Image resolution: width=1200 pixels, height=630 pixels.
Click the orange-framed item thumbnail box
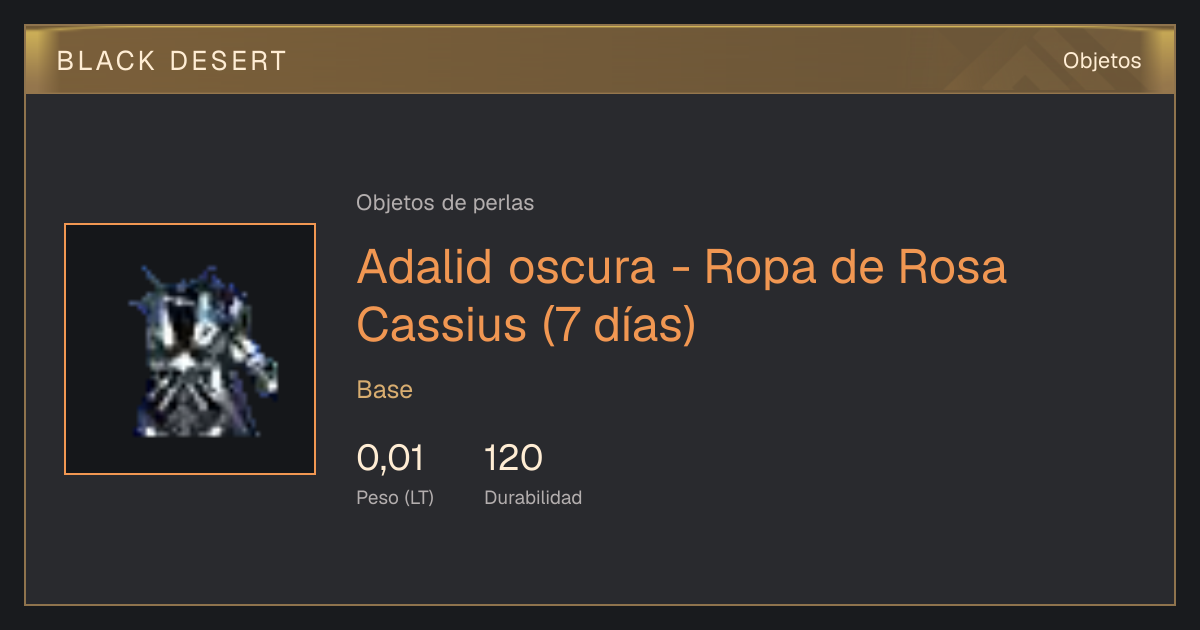point(190,349)
